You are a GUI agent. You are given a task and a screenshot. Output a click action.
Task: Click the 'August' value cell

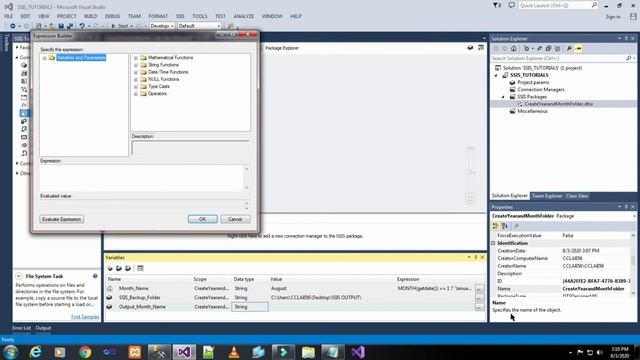tap(279, 289)
